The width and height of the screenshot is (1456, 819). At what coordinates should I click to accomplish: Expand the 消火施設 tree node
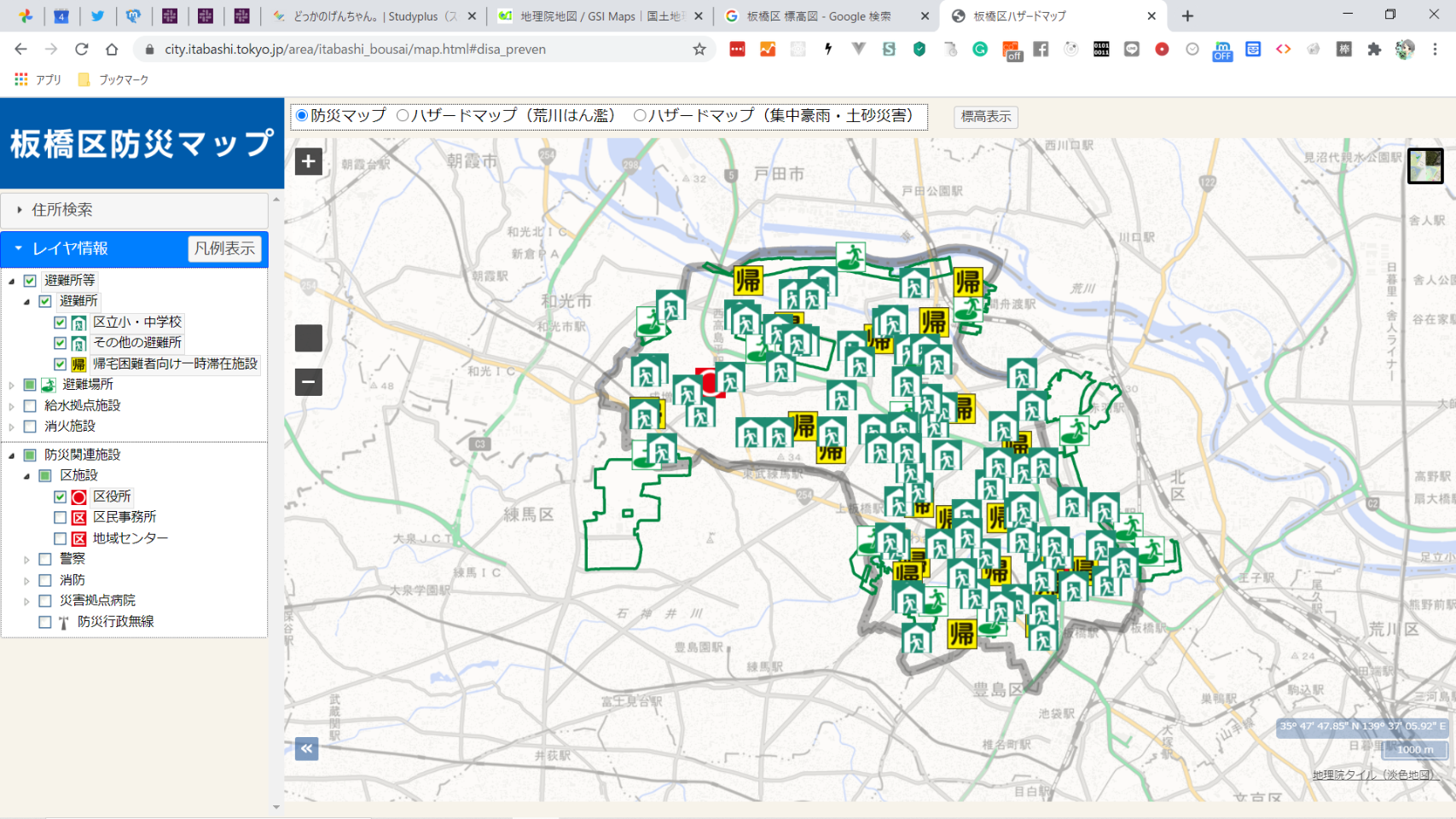coord(11,427)
